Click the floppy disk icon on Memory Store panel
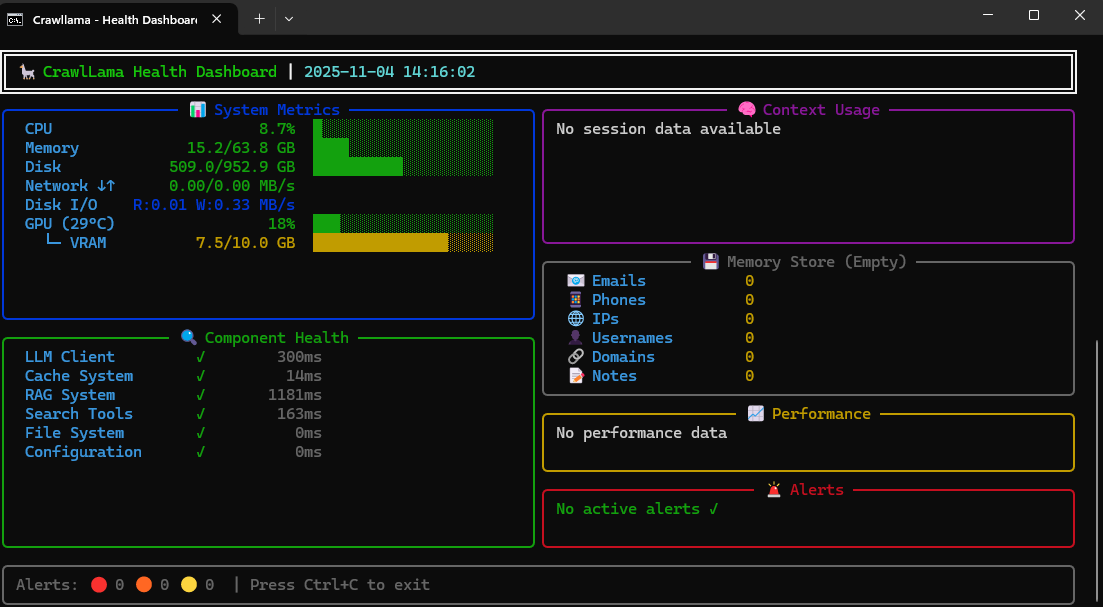This screenshot has height=607, width=1103. [710, 261]
